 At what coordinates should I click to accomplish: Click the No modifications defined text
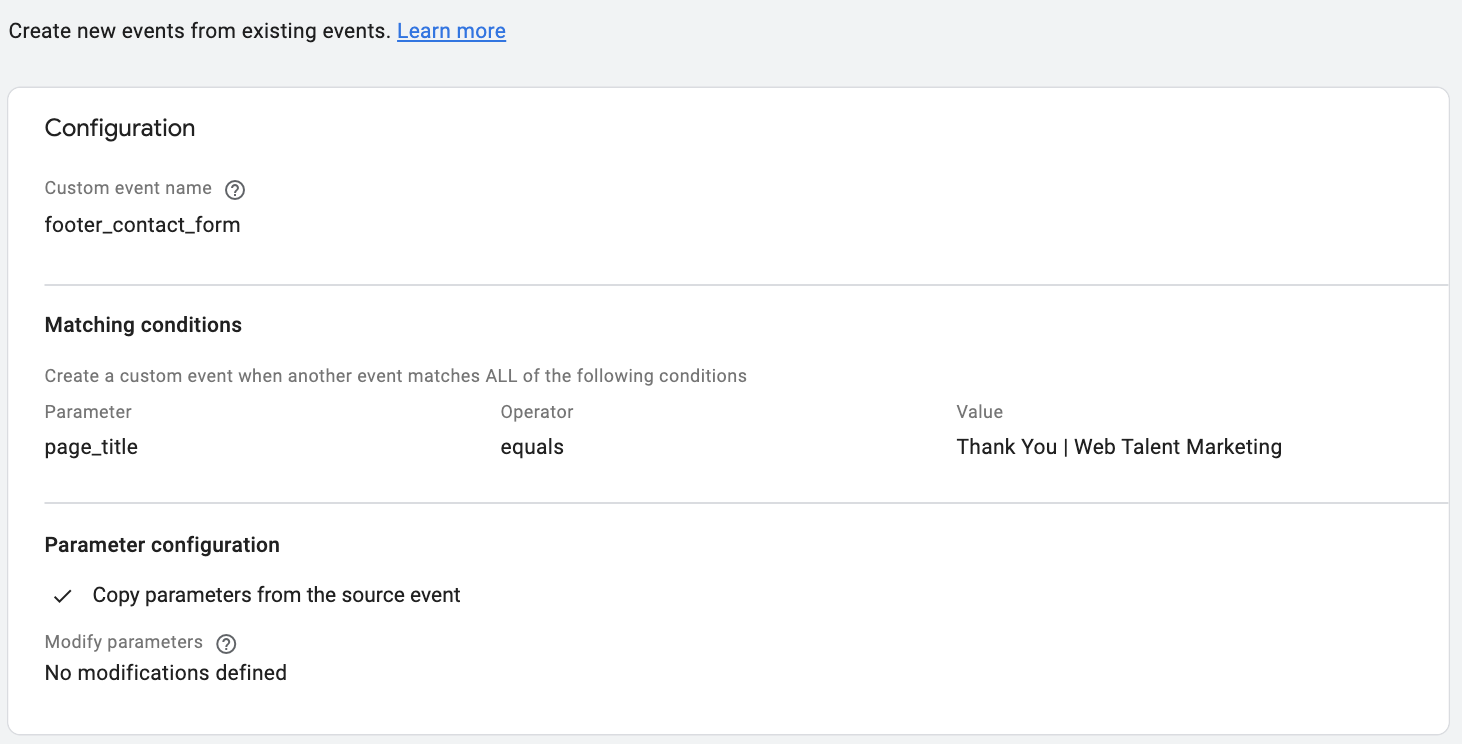(166, 673)
